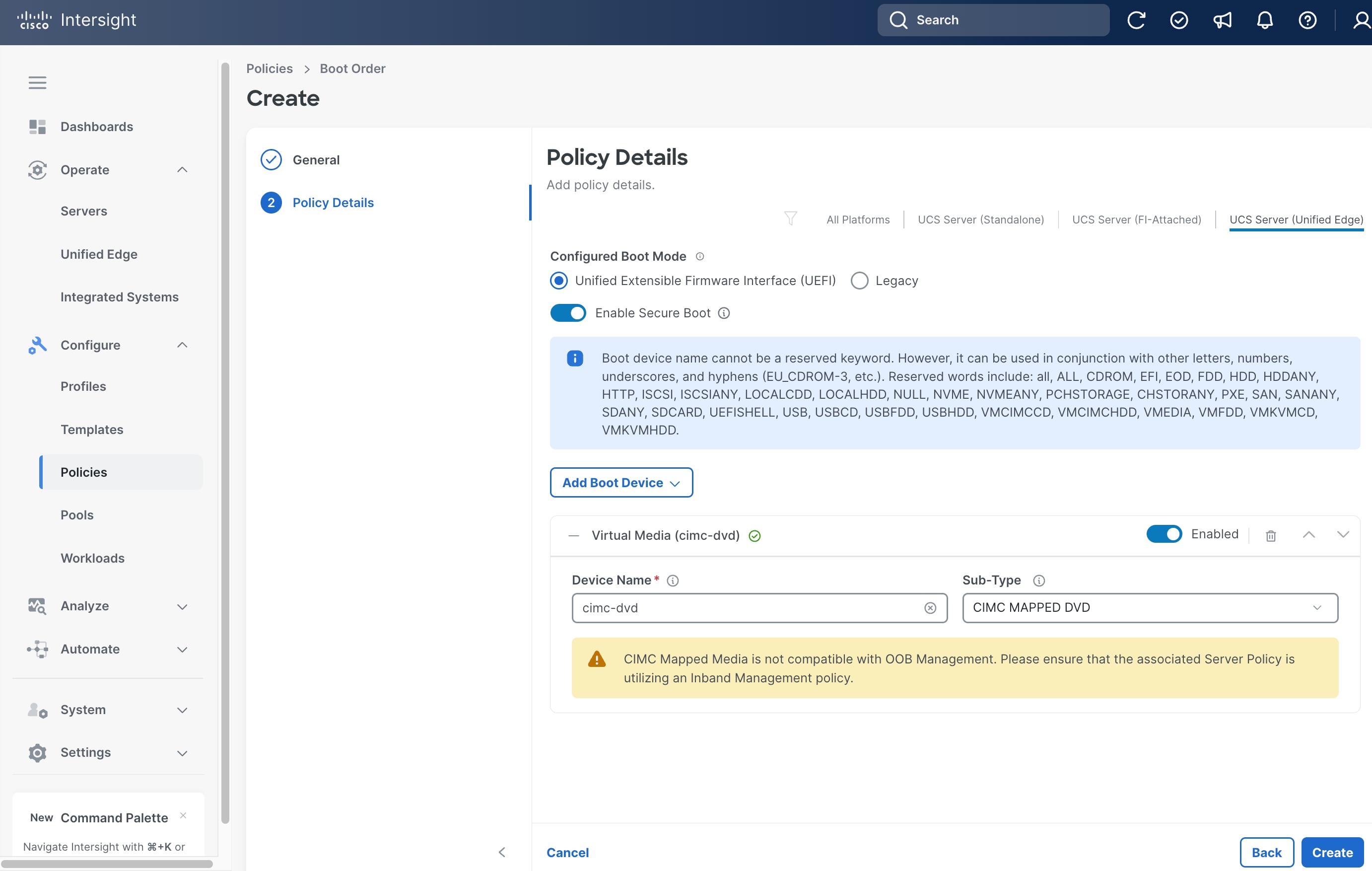Screen dimensions: 1372x871
Task: Delete the Virtual Media boot device
Action: [1271, 535]
